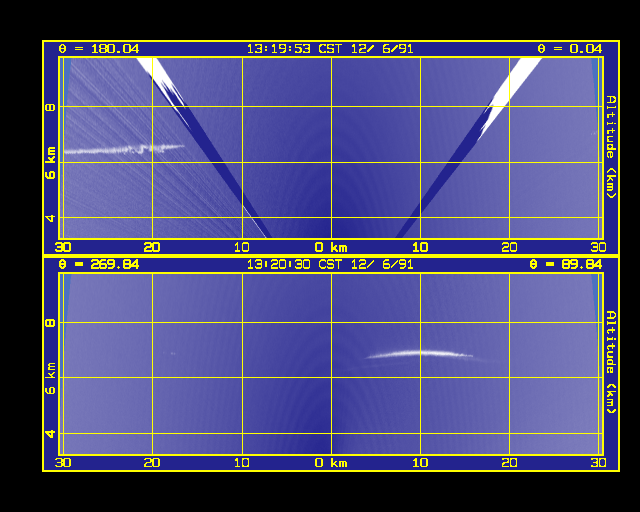Click the 8 altitude tick in the upper panel

coord(50,108)
